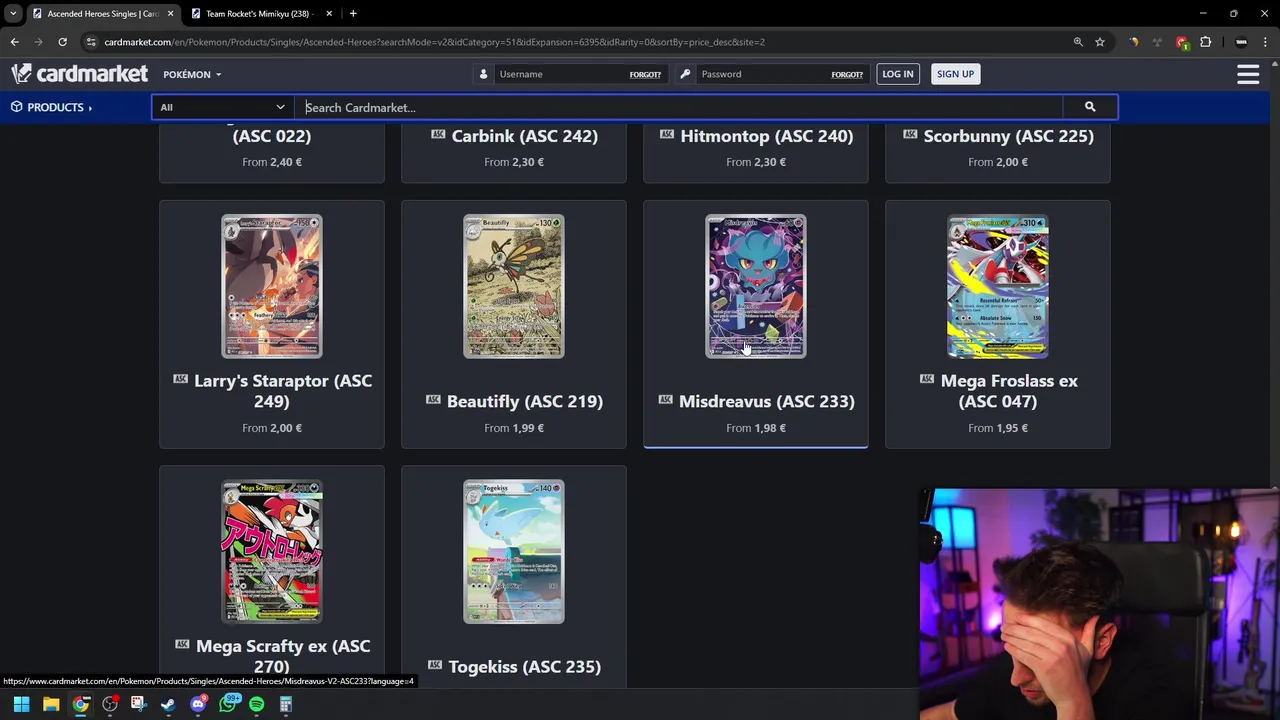Open Steam from taskbar

tap(168, 704)
